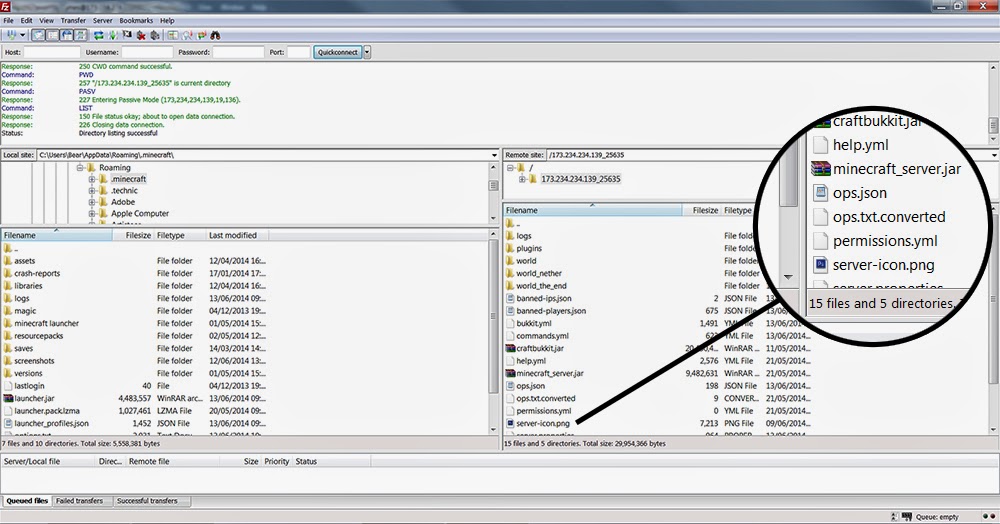This screenshot has height=524, width=1000.
Task: Toggle processing of the transfer queue
Action: pyautogui.click(x=113, y=36)
